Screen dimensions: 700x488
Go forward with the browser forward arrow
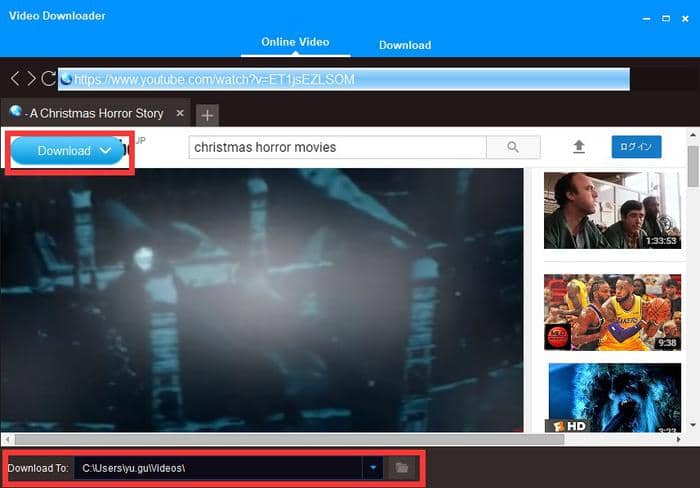[31, 79]
